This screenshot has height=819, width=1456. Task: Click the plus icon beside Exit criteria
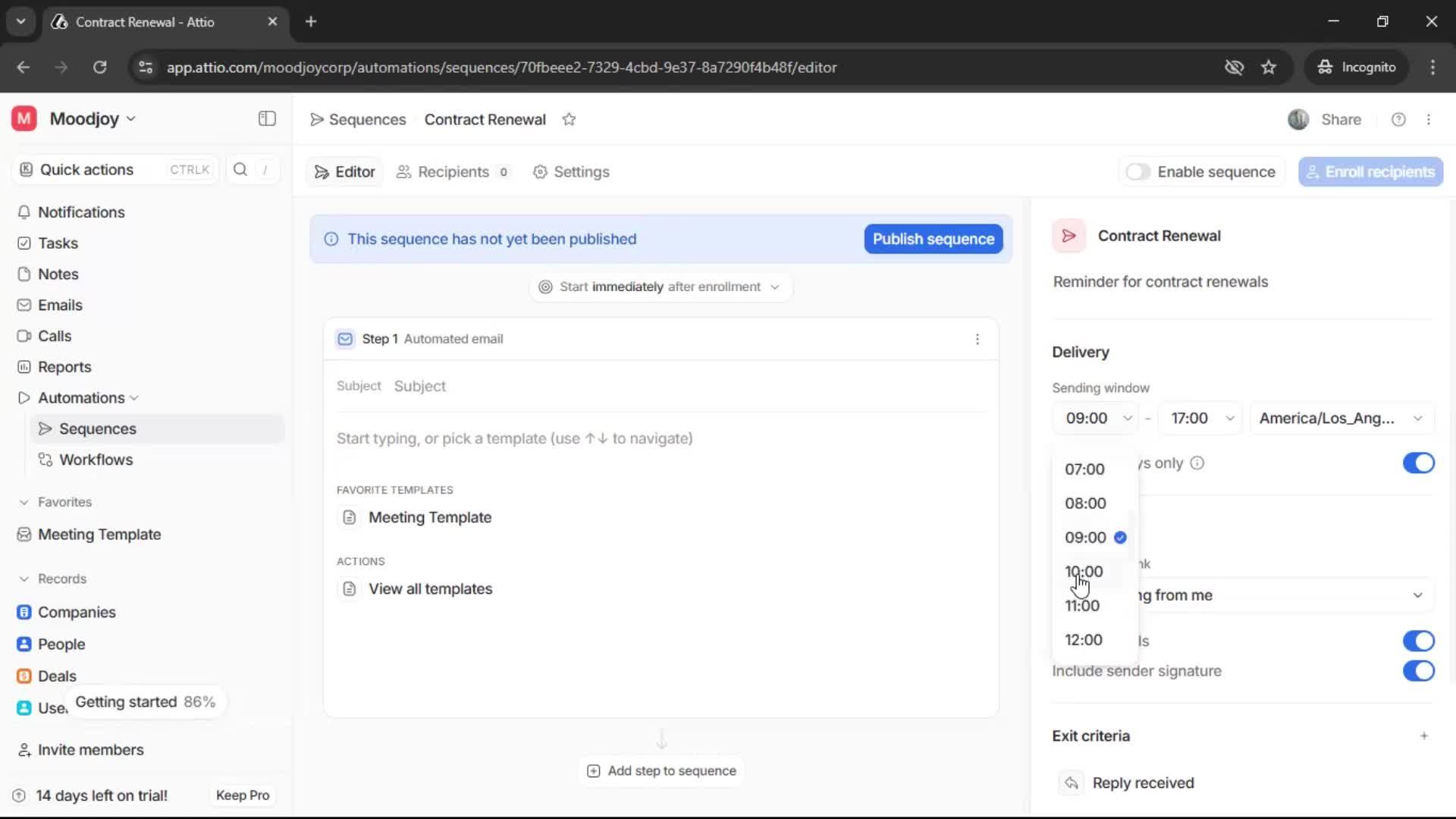(1424, 736)
